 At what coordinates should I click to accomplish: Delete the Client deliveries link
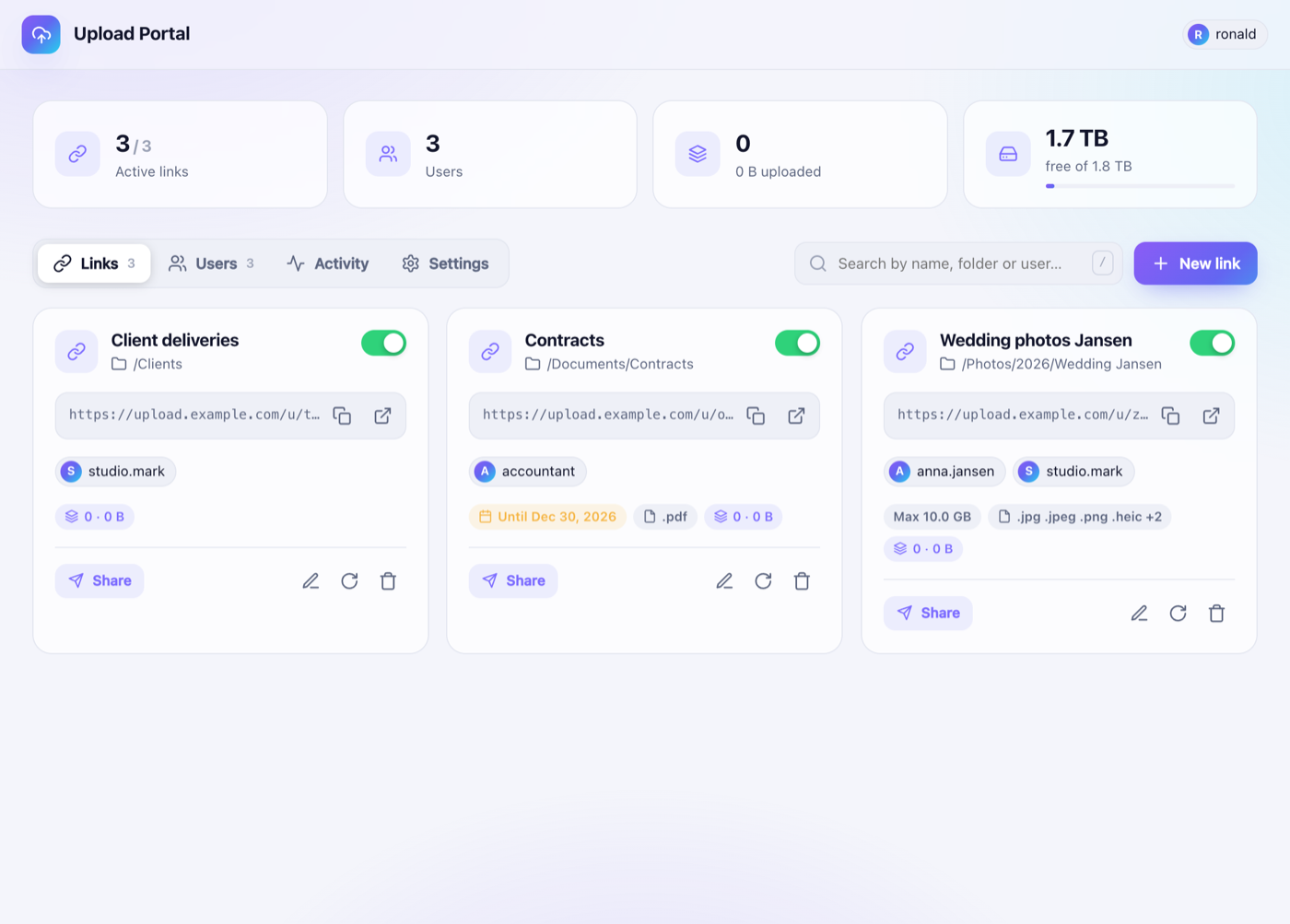[388, 581]
